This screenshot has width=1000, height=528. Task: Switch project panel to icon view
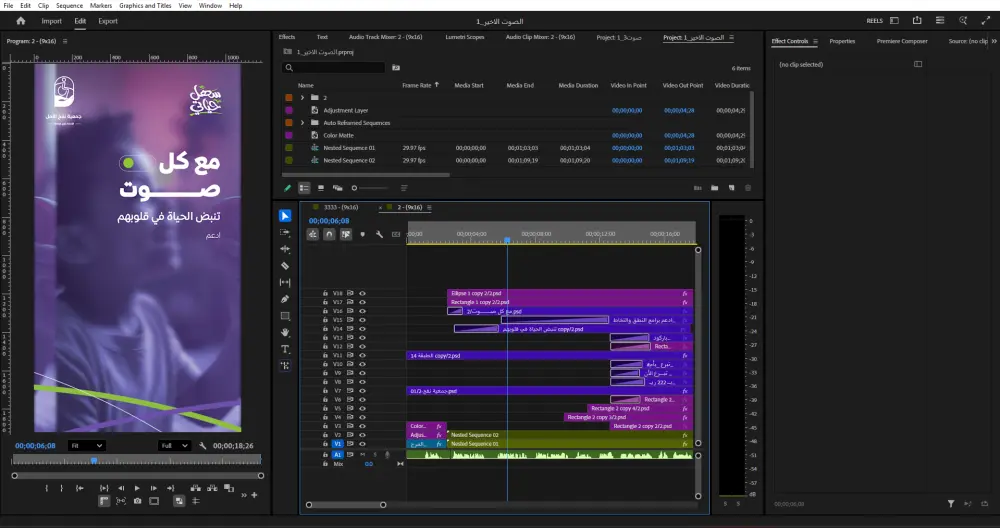320,187
